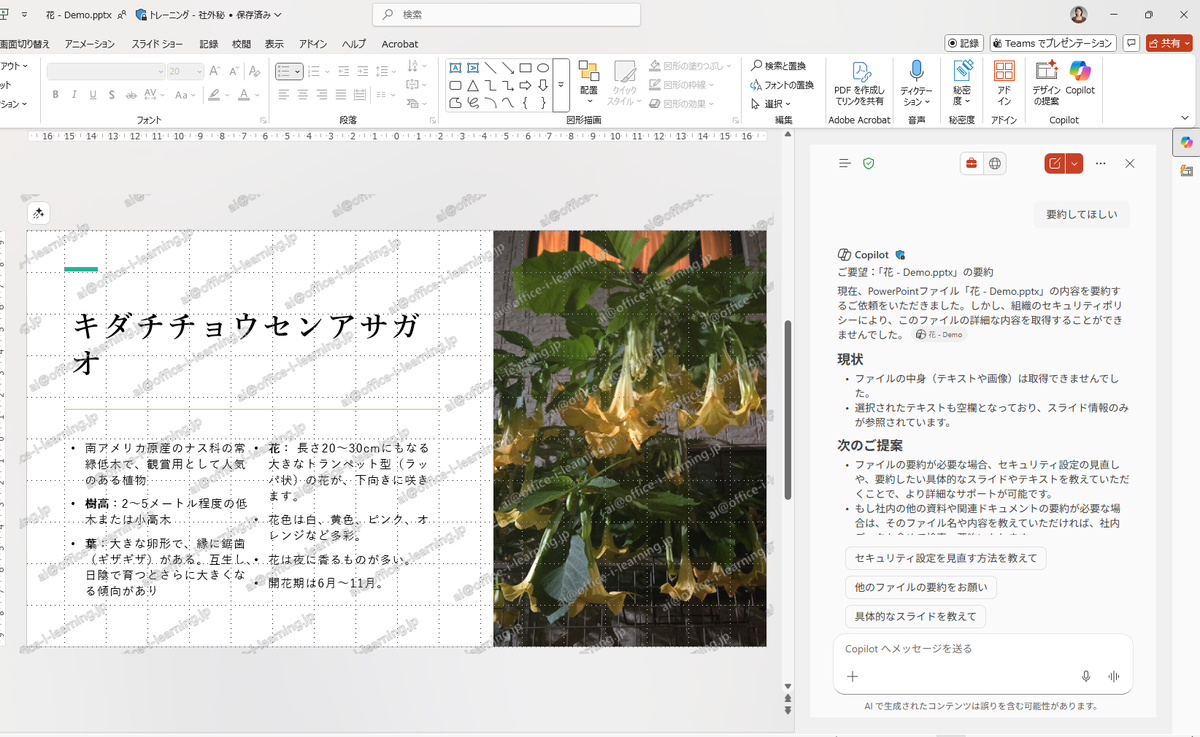Click the Copilot icon in the ribbon
The image size is (1200, 737).
(1079, 72)
